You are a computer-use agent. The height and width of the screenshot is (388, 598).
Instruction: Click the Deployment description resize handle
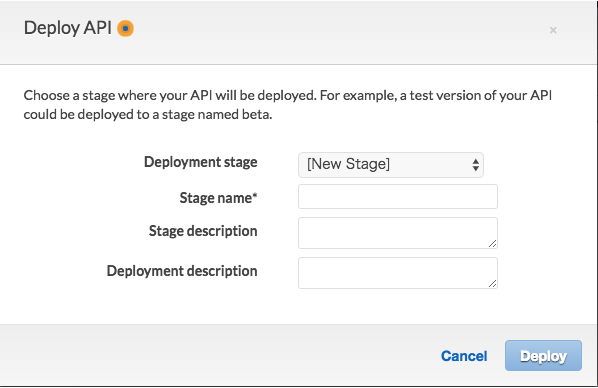click(x=492, y=283)
